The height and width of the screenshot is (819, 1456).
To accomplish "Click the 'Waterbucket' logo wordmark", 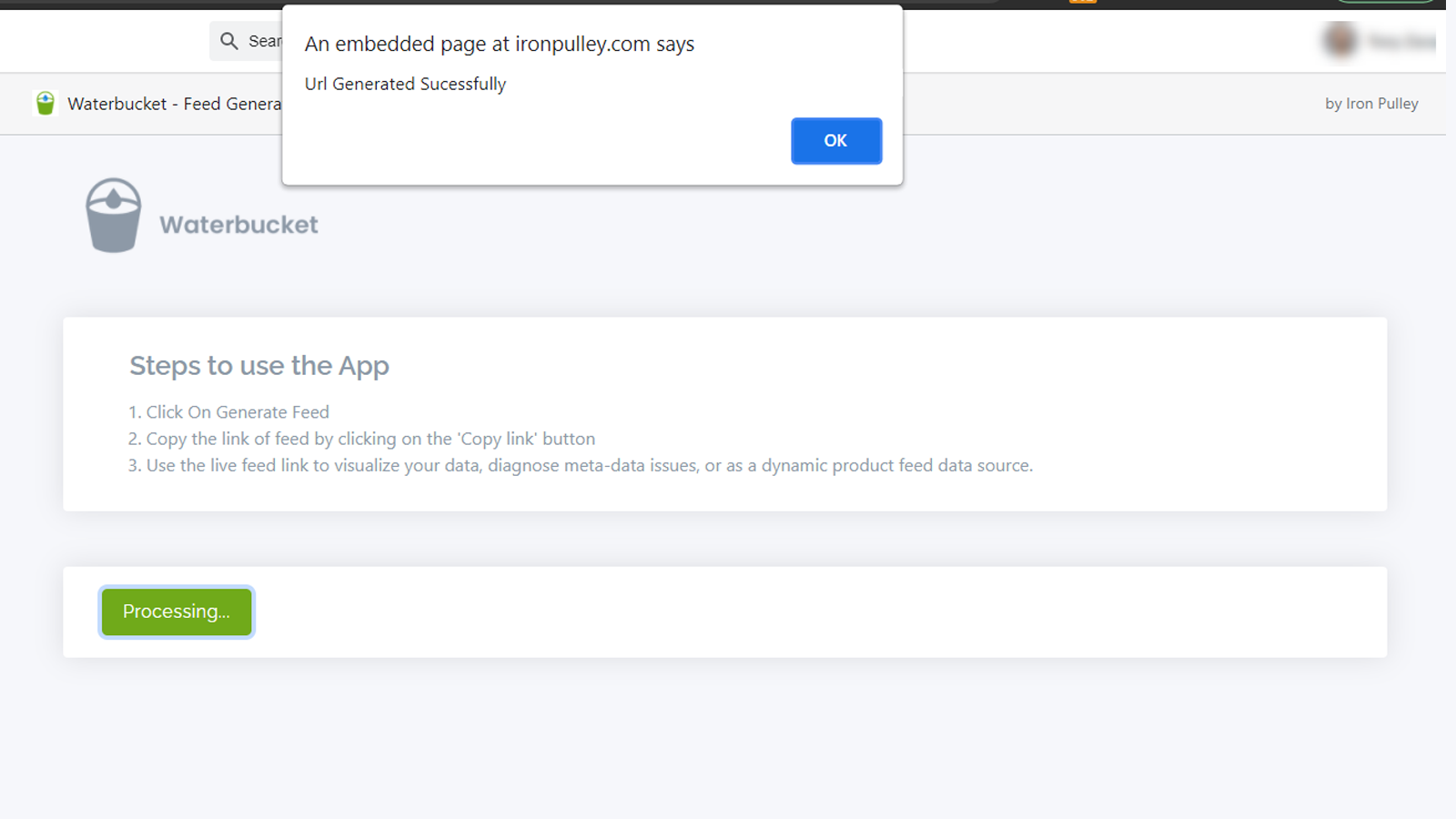I will [x=238, y=225].
